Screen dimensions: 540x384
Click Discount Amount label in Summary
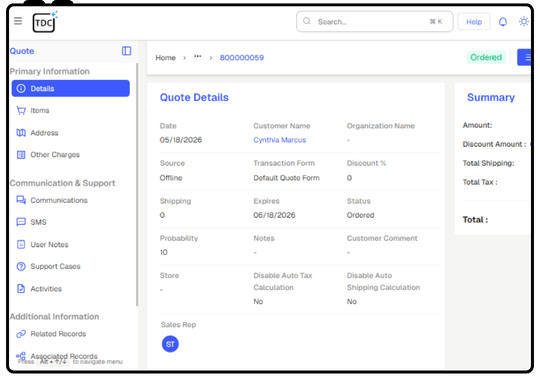(x=495, y=144)
